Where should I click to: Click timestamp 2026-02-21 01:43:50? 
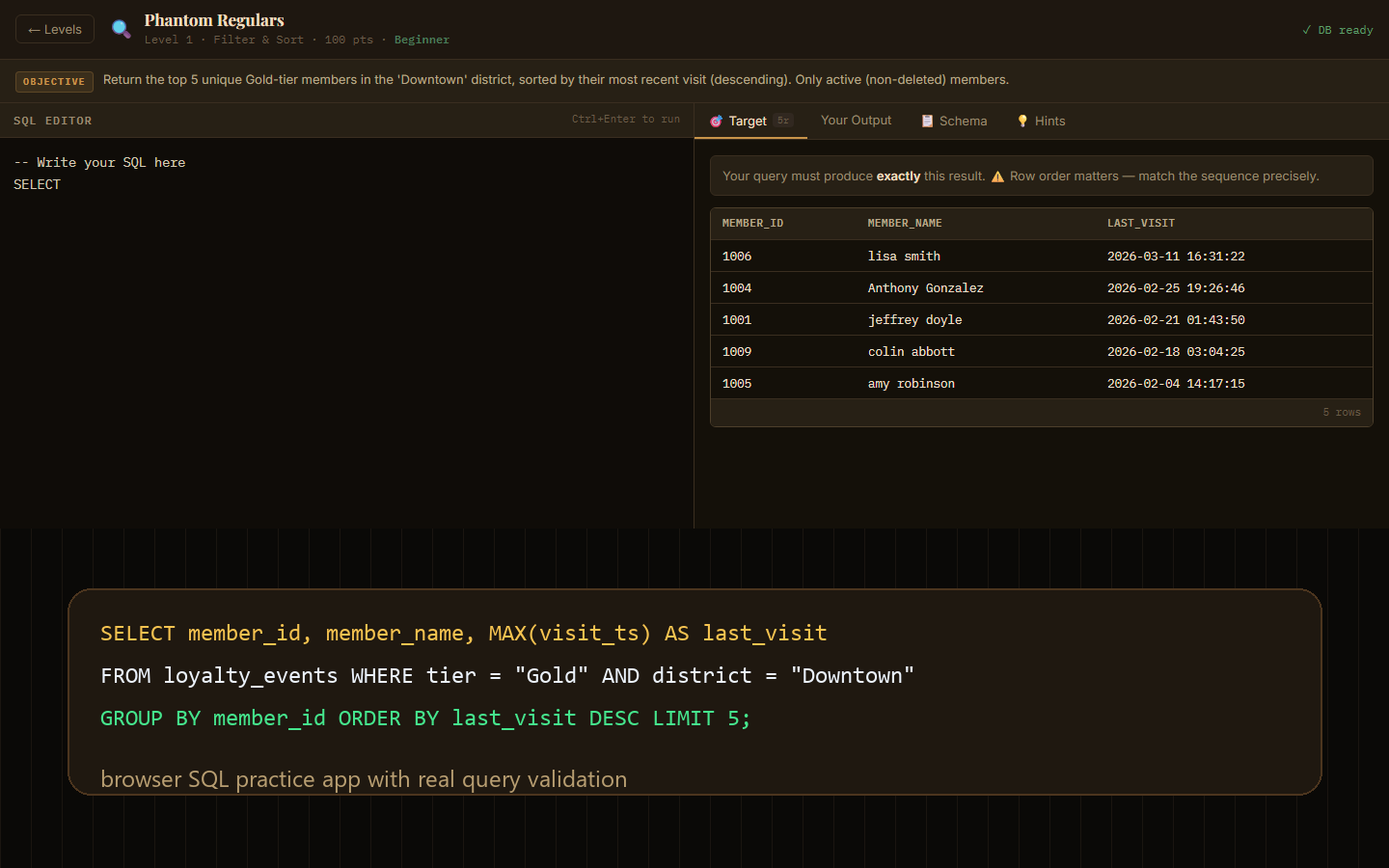(x=1176, y=319)
